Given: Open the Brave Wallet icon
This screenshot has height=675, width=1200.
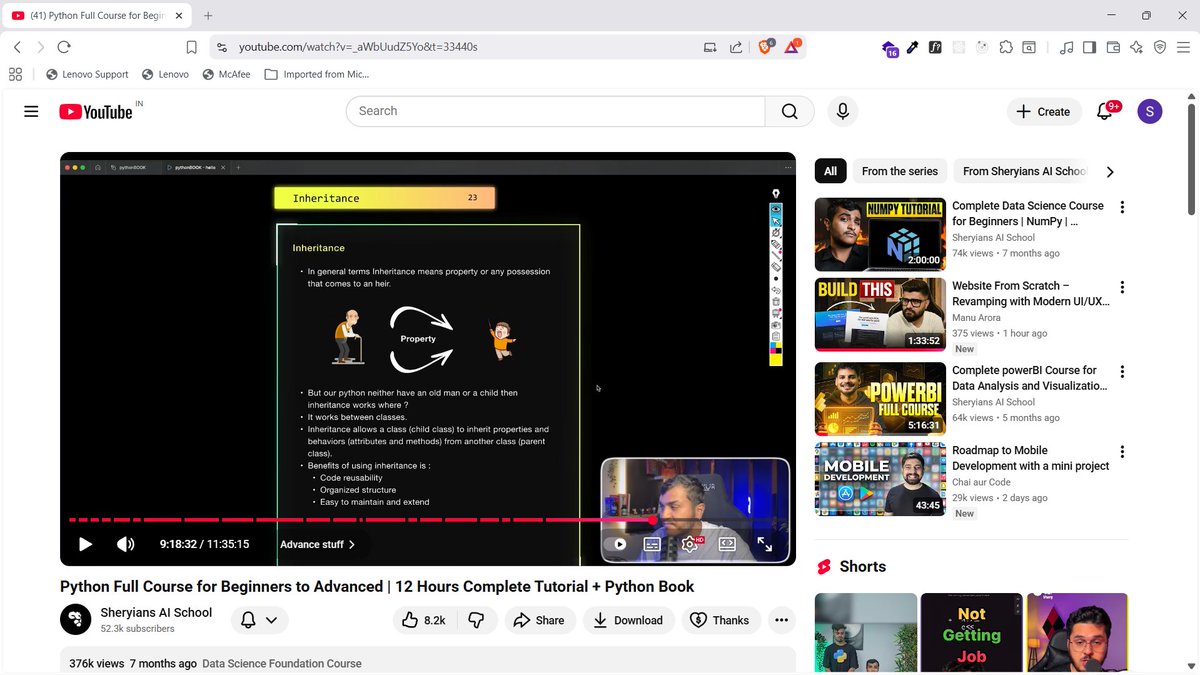Looking at the screenshot, I should (x=1112, y=47).
